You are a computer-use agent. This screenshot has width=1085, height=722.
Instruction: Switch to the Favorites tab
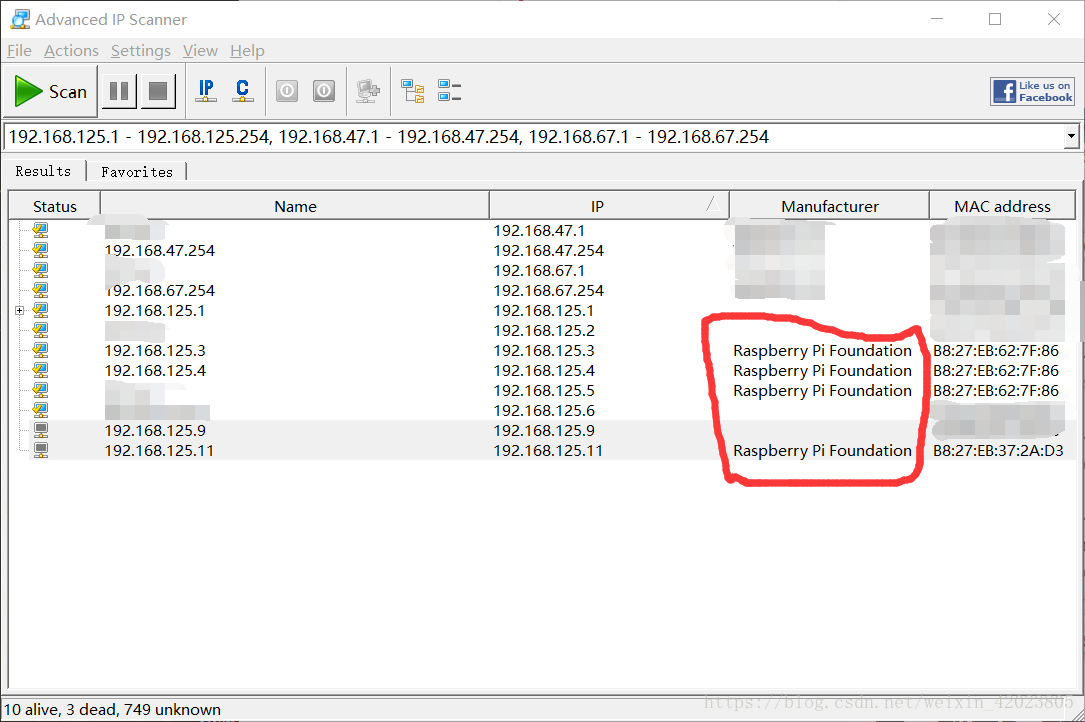137,172
